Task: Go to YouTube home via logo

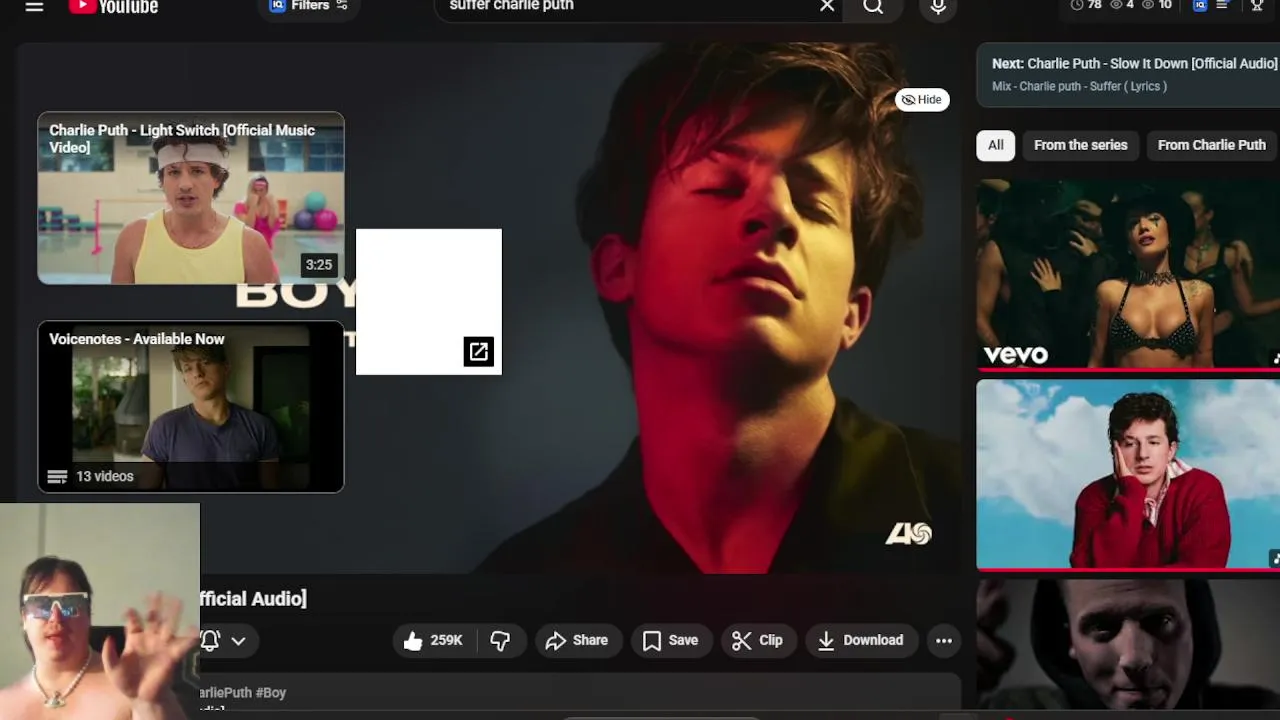Action: point(113,6)
